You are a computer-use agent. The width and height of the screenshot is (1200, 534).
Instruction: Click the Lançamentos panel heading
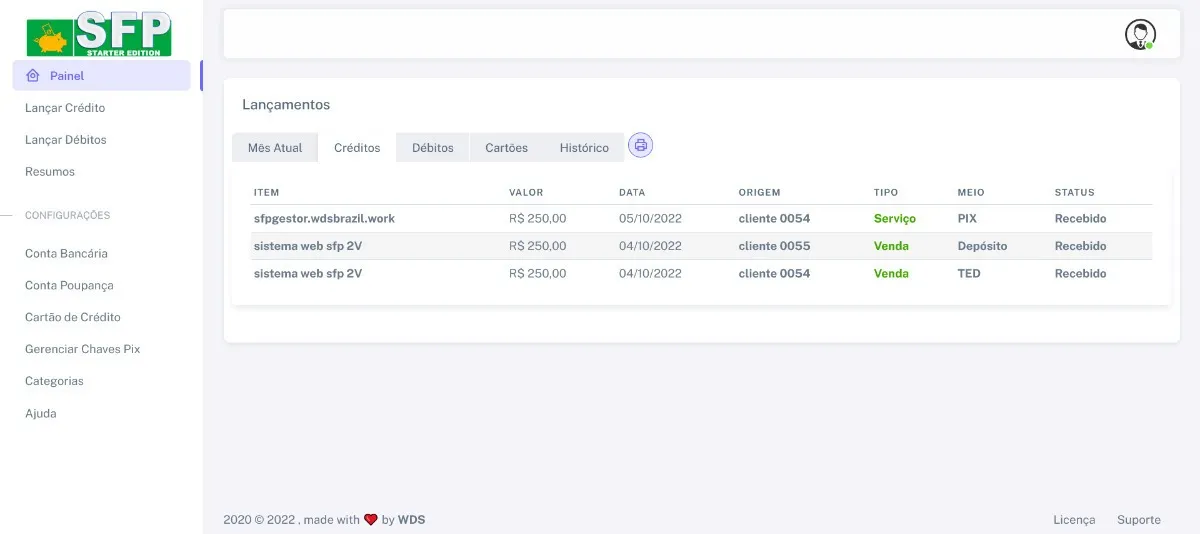(x=286, y=105)
